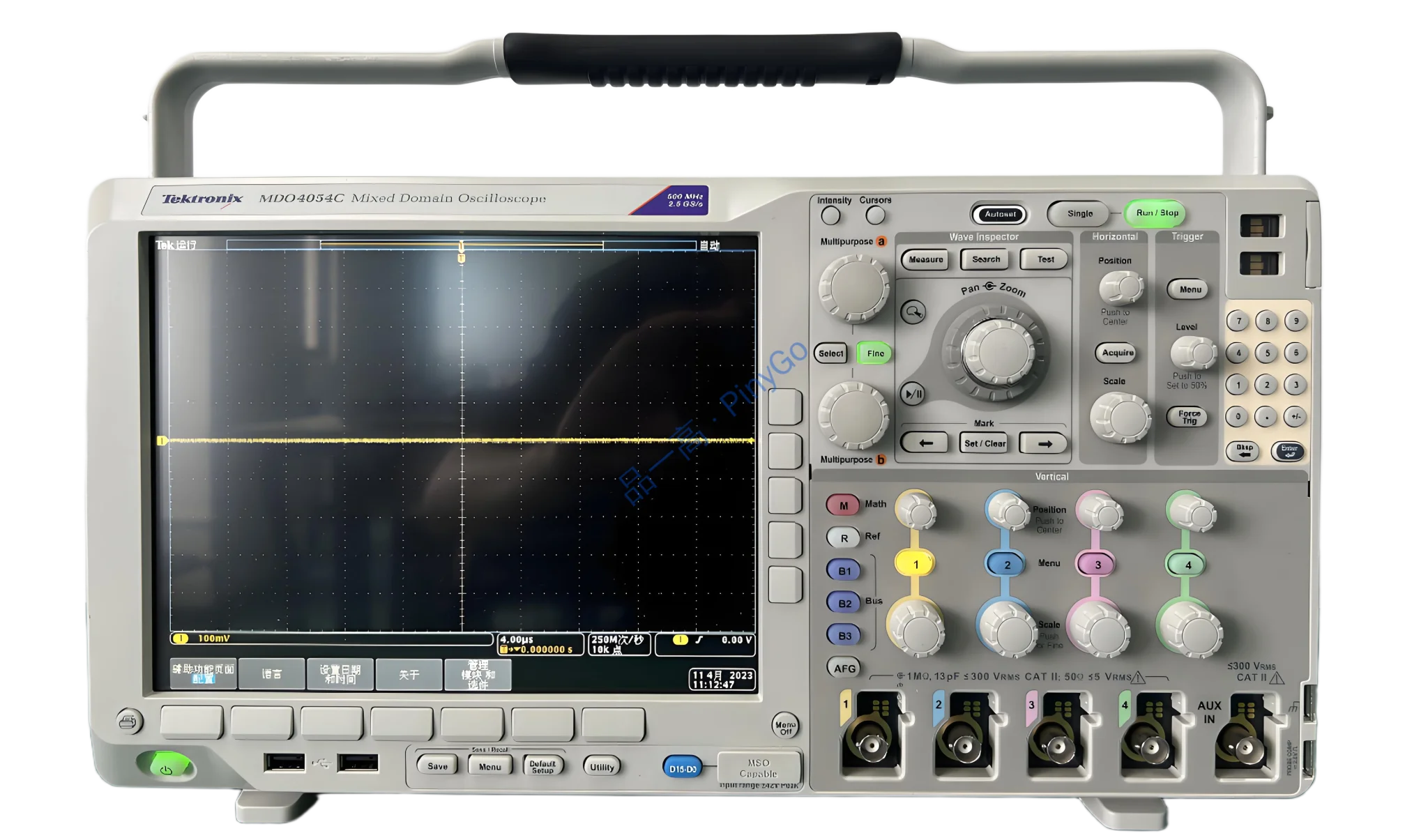This screenshot has width=1428, height=840.
Task: Open the 管理模块和选件 menu item
Action: (x=478, y=673)
